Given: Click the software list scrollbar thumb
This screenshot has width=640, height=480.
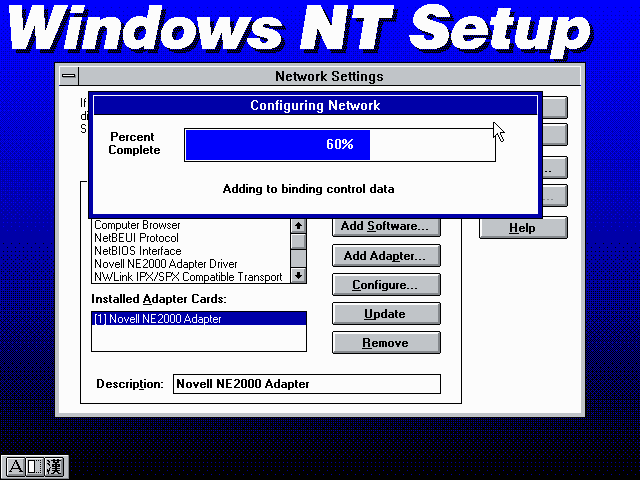Looking at the screenshot, I should pos(298,241).
